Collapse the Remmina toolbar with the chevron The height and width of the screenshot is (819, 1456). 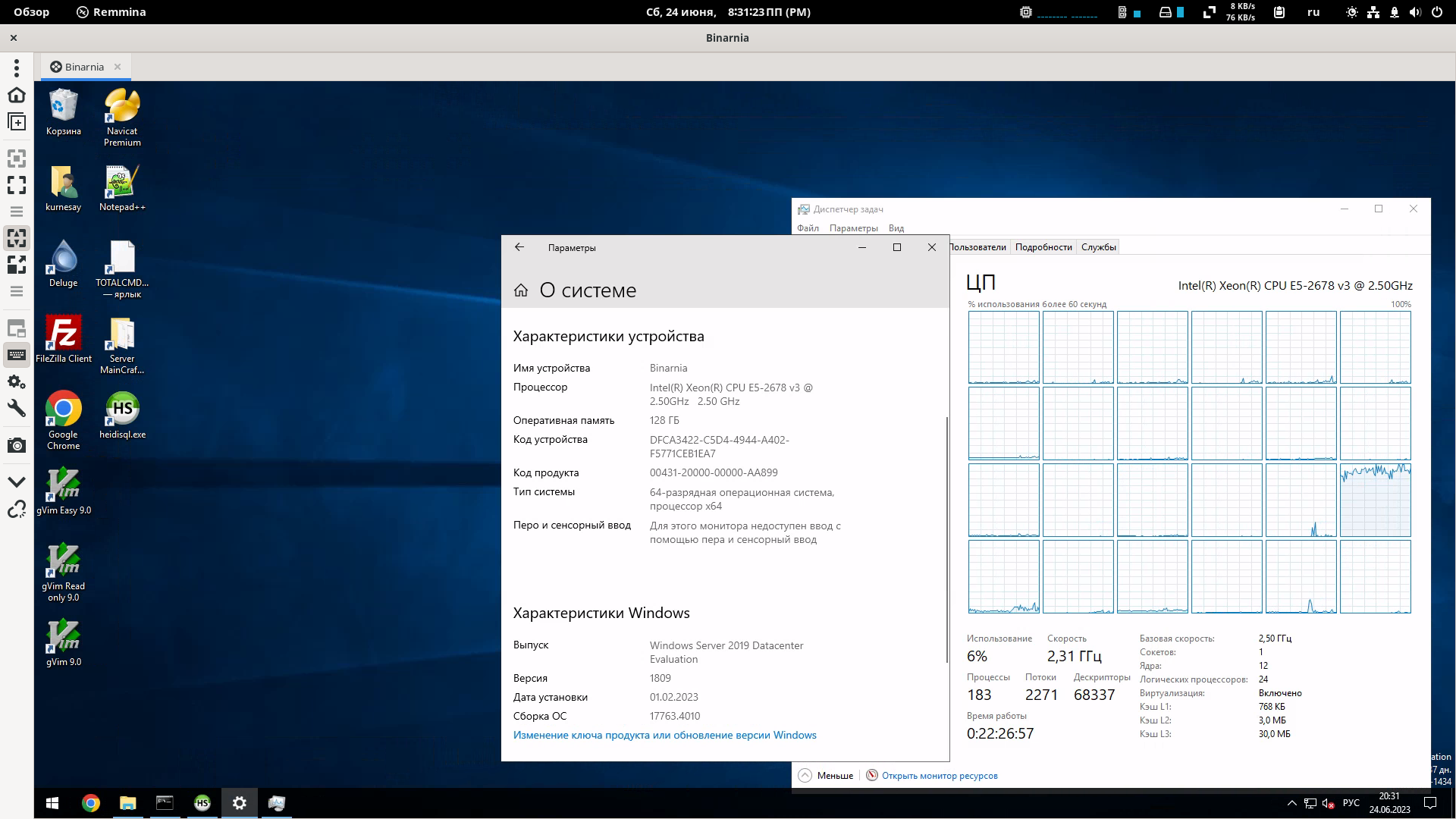tap(17, 482)
